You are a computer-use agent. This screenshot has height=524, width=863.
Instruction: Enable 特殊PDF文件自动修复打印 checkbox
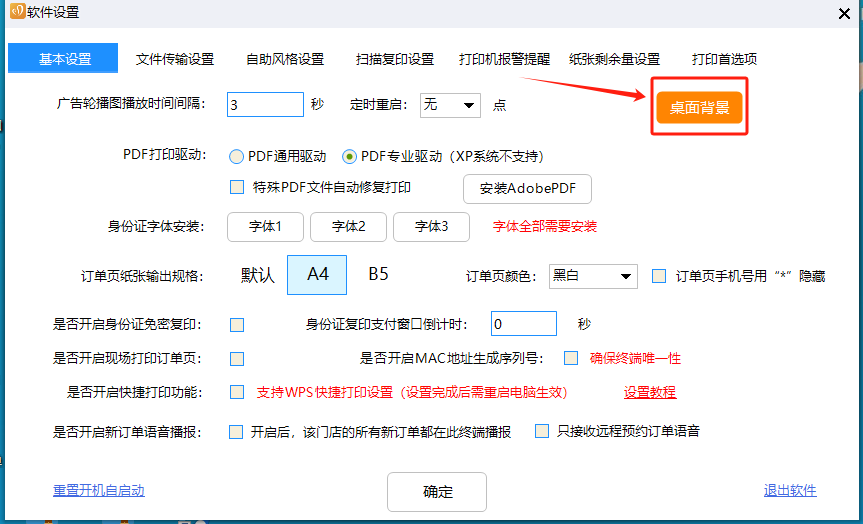click(237, 187)
